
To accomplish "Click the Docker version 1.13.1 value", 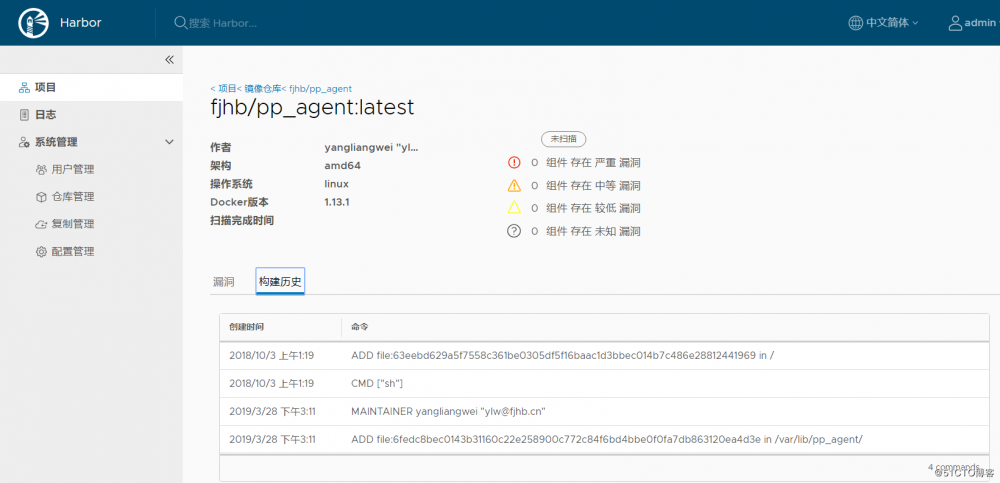I will (x=337, y=202).
